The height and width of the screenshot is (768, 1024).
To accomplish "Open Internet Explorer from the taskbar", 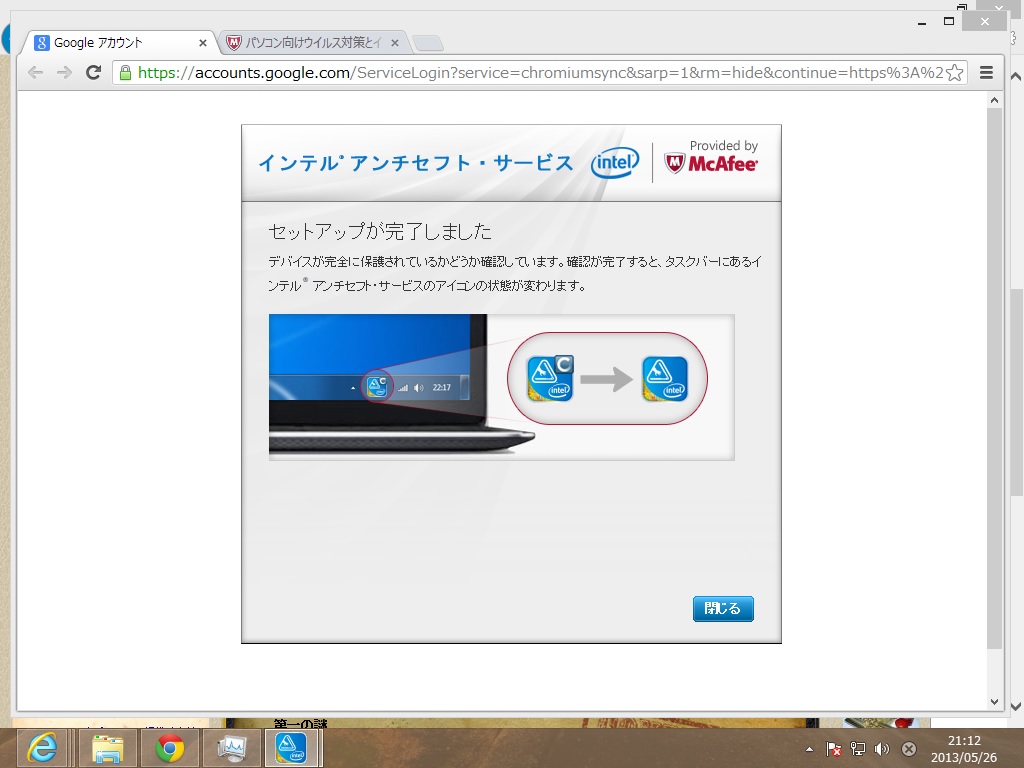I will coord(42,748).
